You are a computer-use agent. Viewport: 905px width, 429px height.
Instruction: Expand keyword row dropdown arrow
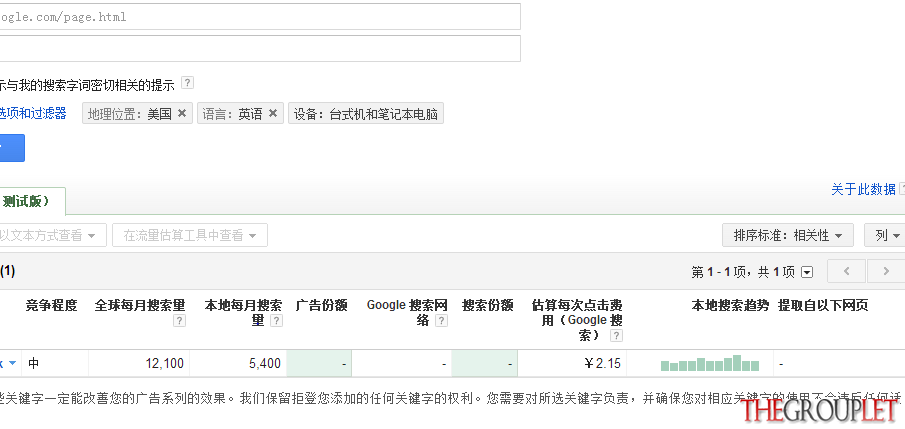pyautogui.click(x=12, y=363)
